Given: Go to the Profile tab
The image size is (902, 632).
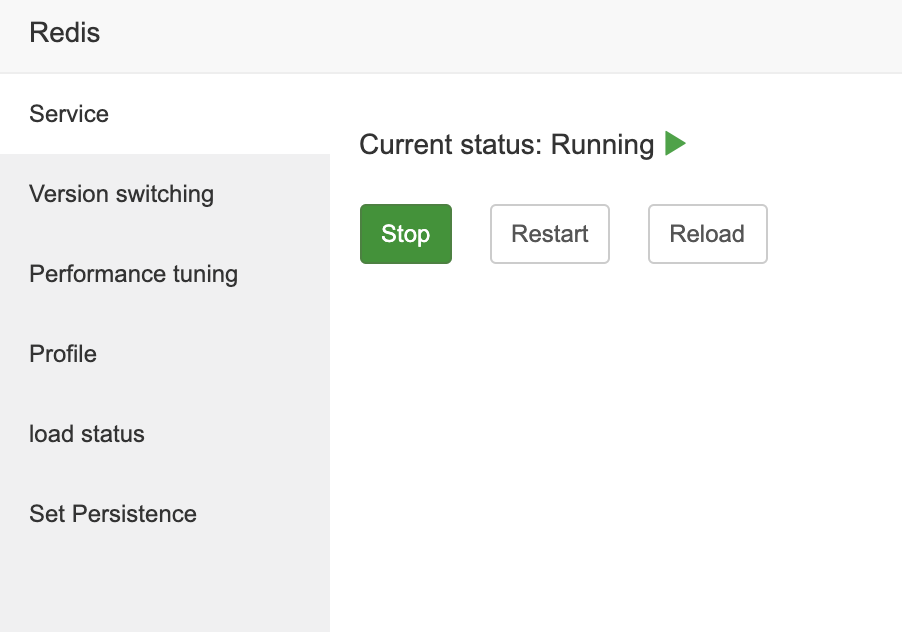Looking at the screenshot, I should point(63,354).
